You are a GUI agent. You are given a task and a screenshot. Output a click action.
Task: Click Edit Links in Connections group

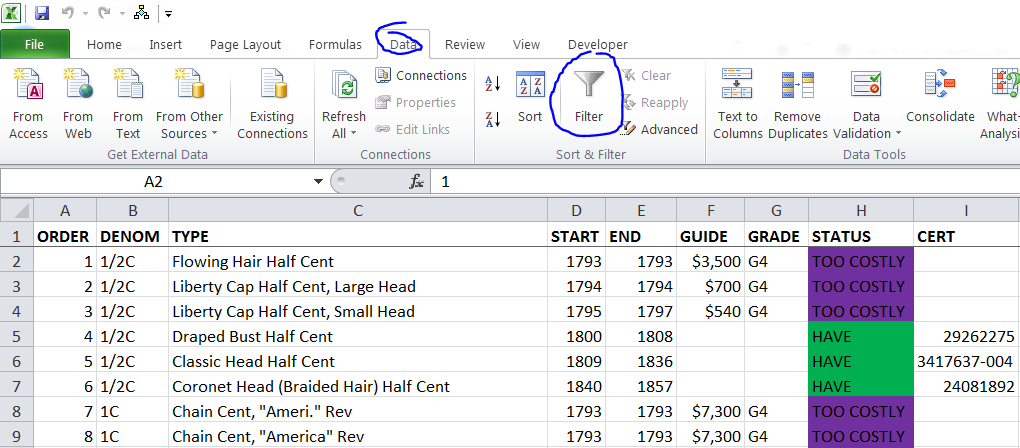tap(413, 129)
